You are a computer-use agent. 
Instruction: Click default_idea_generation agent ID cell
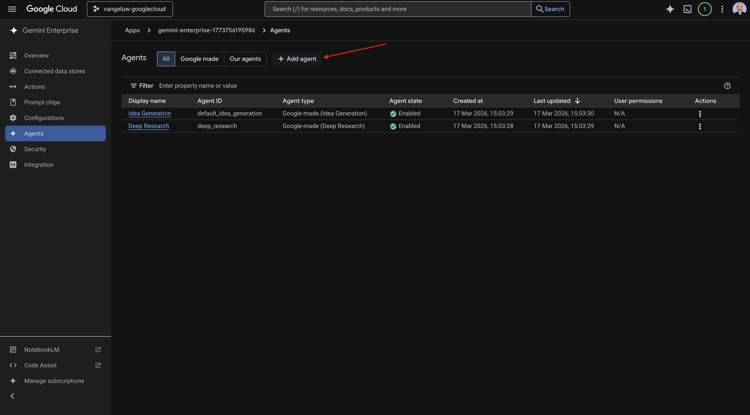click(x=230, y=114)
